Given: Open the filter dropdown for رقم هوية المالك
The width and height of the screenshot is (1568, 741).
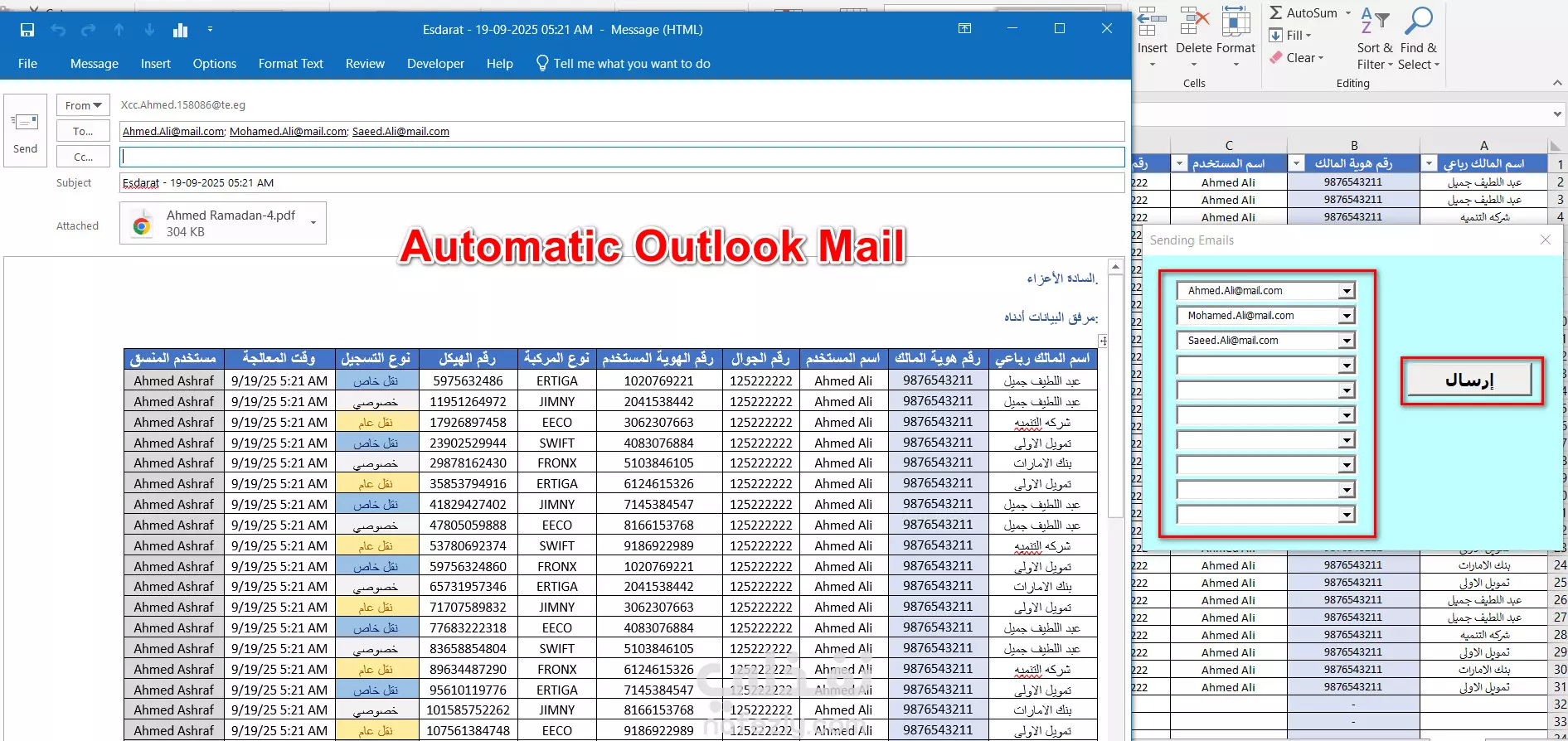Looking at the screenshot, I should [x=1296, y=163].
